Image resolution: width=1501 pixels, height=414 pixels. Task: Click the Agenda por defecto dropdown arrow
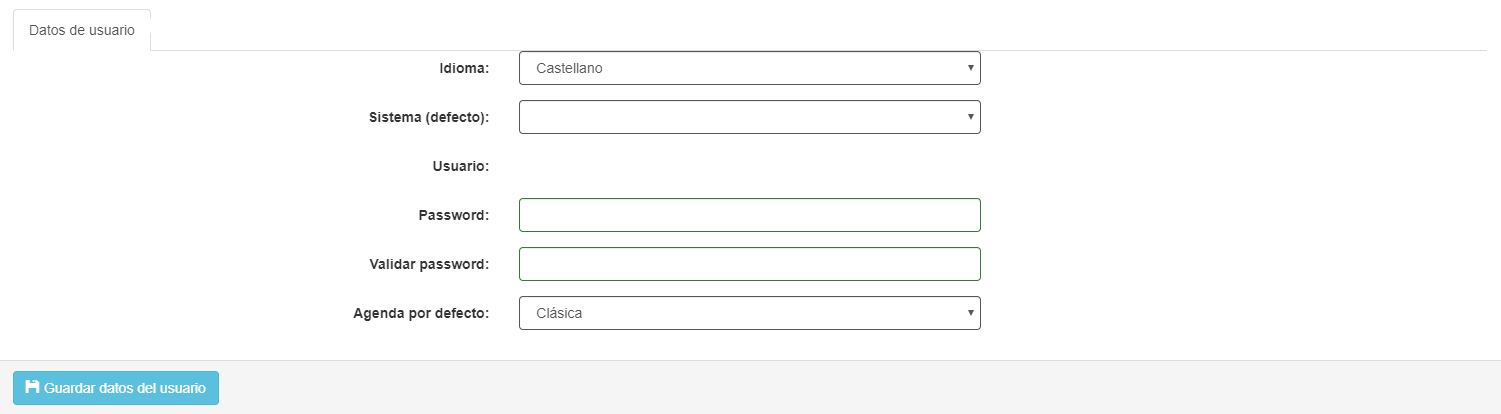(970, 313)
